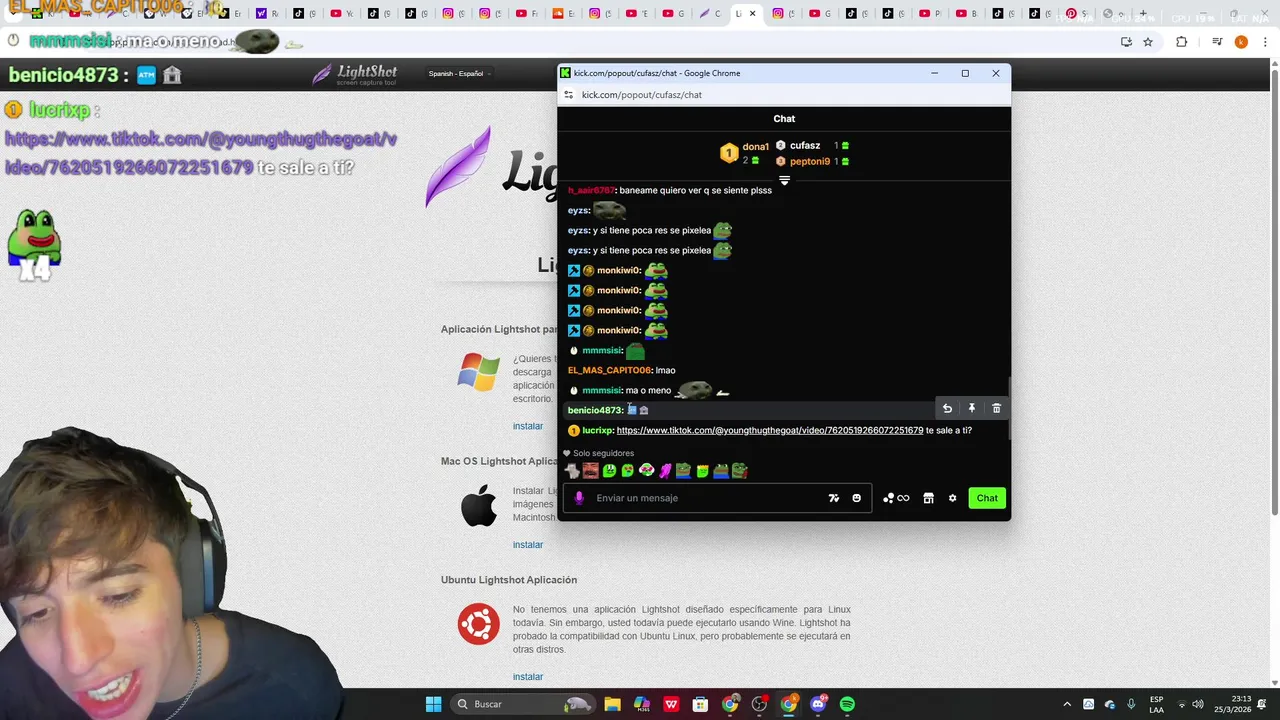Click the reply arrow on benicio4873's message
The image size is (1280, 720).
point(947,408)
